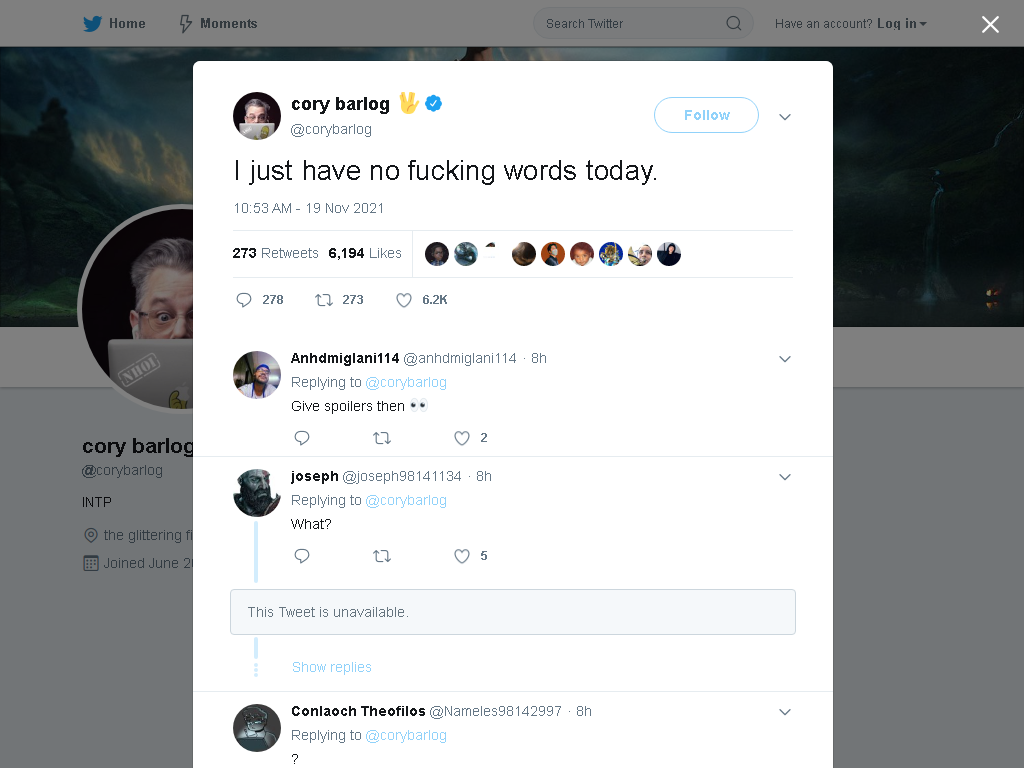Expand options for Anhdmiglani114's reply
Viewport: 1024px width, 768px height.
[785, 359]
